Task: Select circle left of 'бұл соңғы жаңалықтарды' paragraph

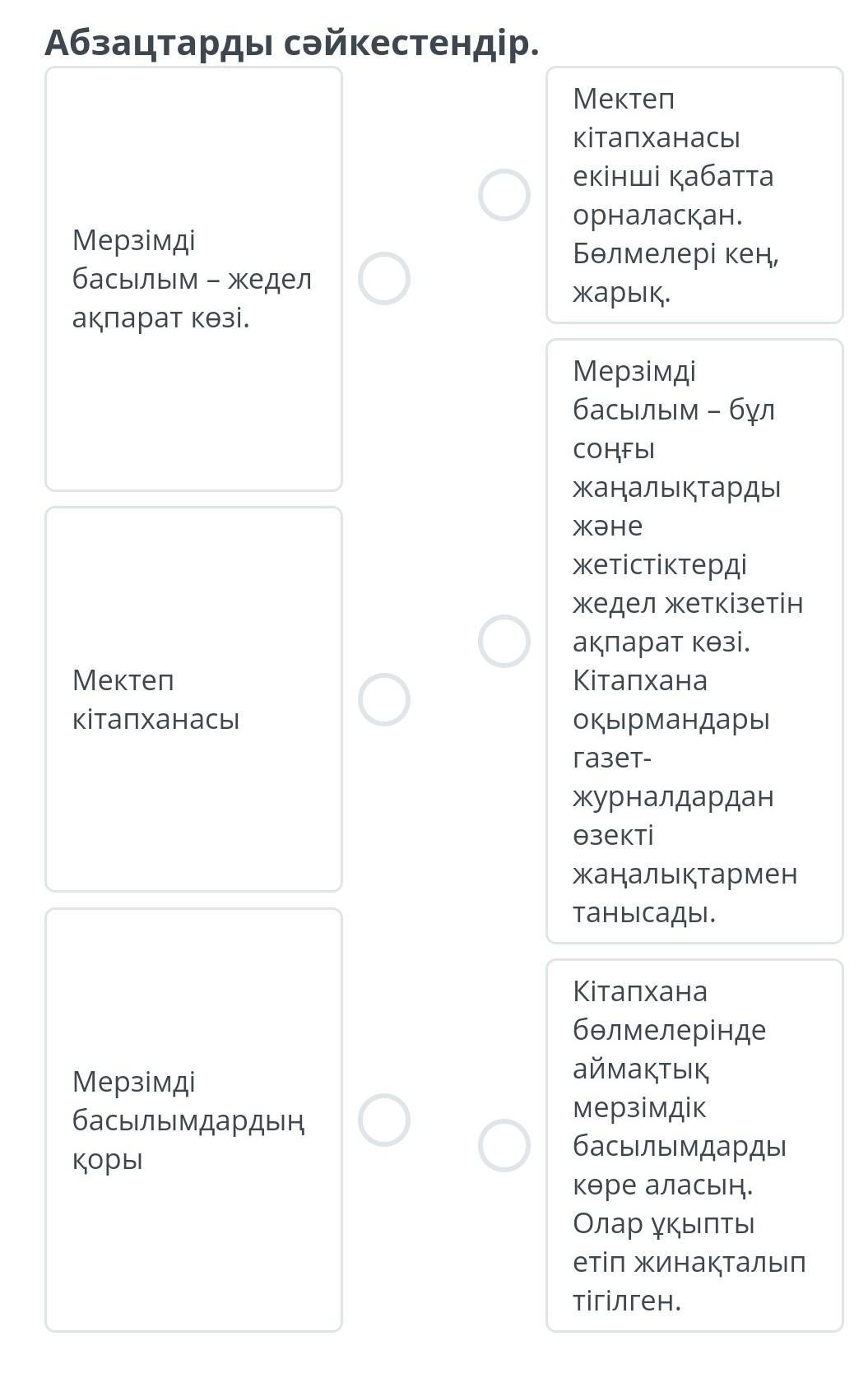Action: click(x=504, y=641)
